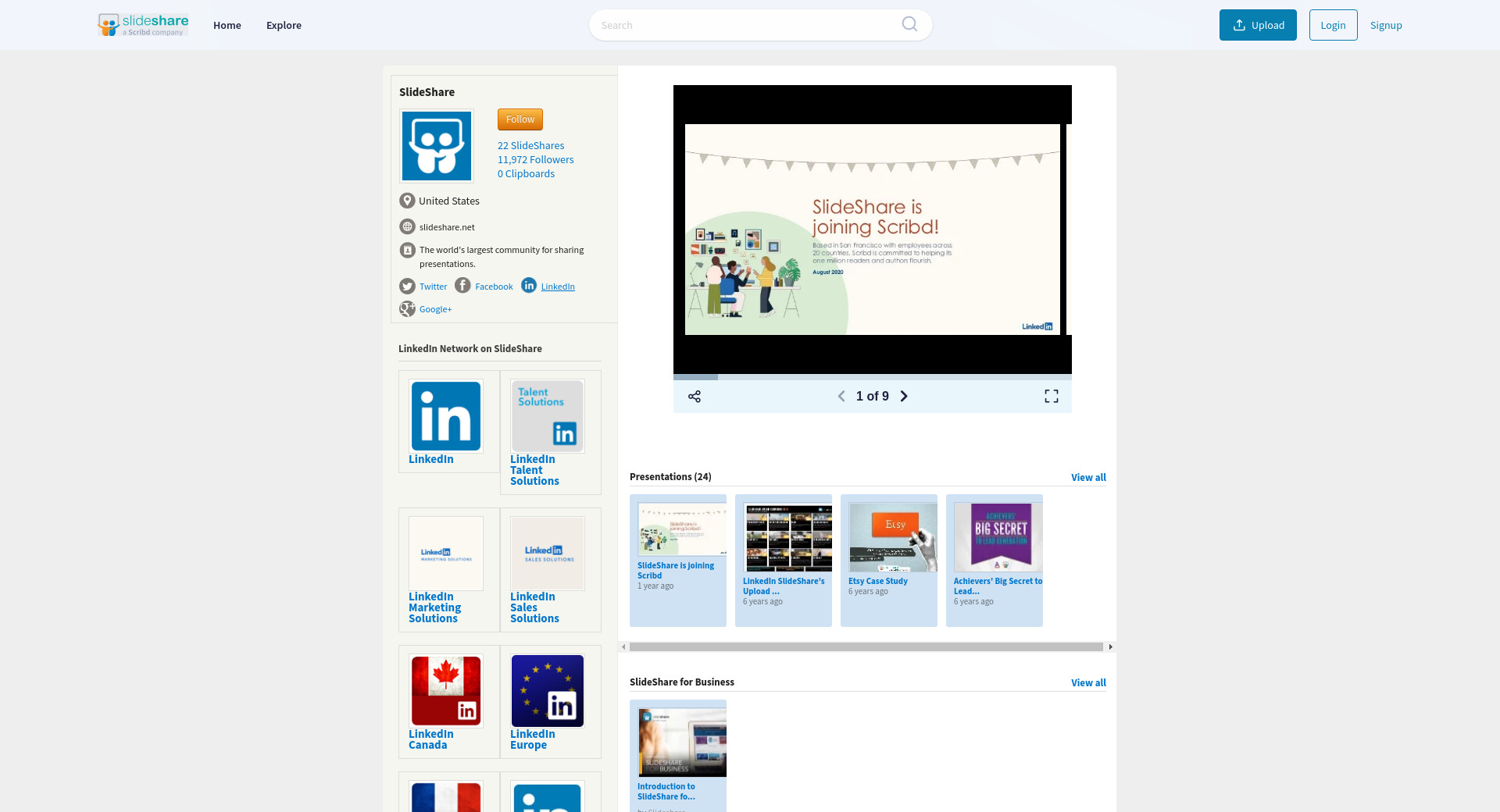
Task: Open LinkedIn Canada flag logo tile
Action: pos(446,691)
